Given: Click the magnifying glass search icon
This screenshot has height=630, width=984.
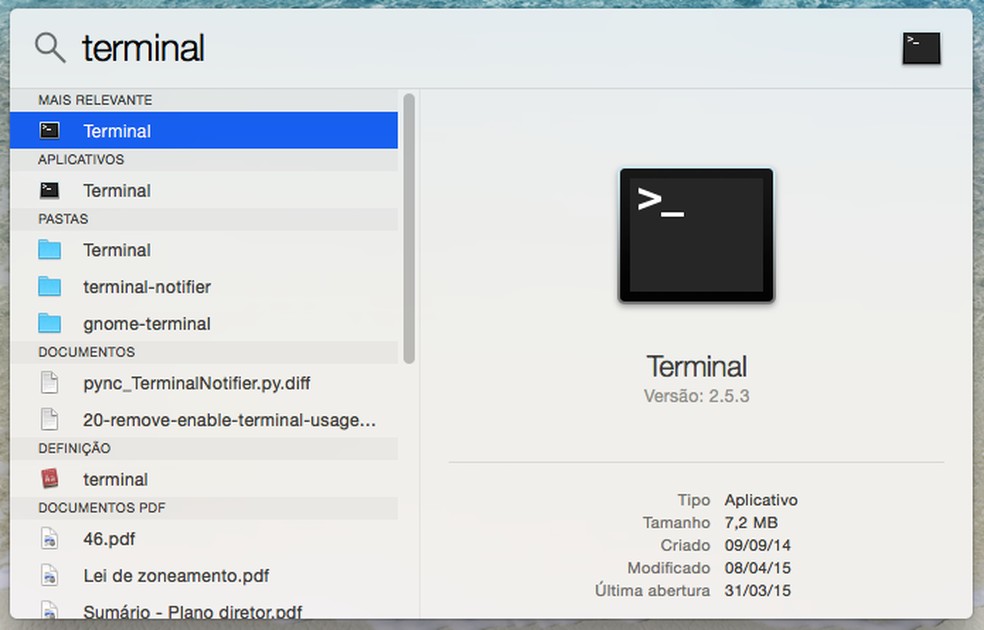Looking at the screenshot, I should 47,47.
